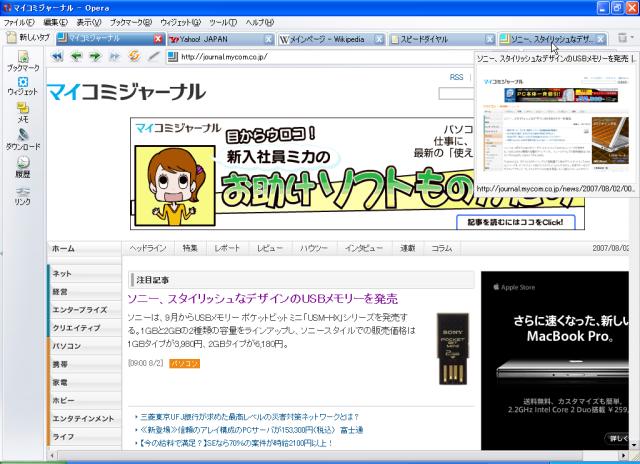Open the ハウツー nav tab
The image size is (640, 464).
click(x=314, y=248)
